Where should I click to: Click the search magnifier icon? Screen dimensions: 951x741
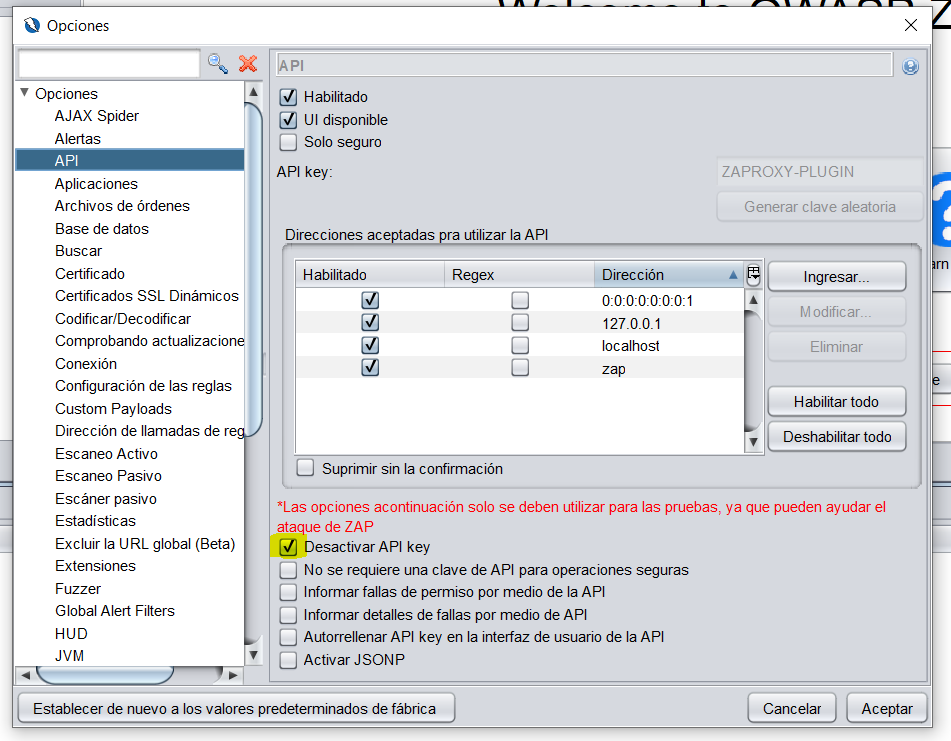(218, 64)
